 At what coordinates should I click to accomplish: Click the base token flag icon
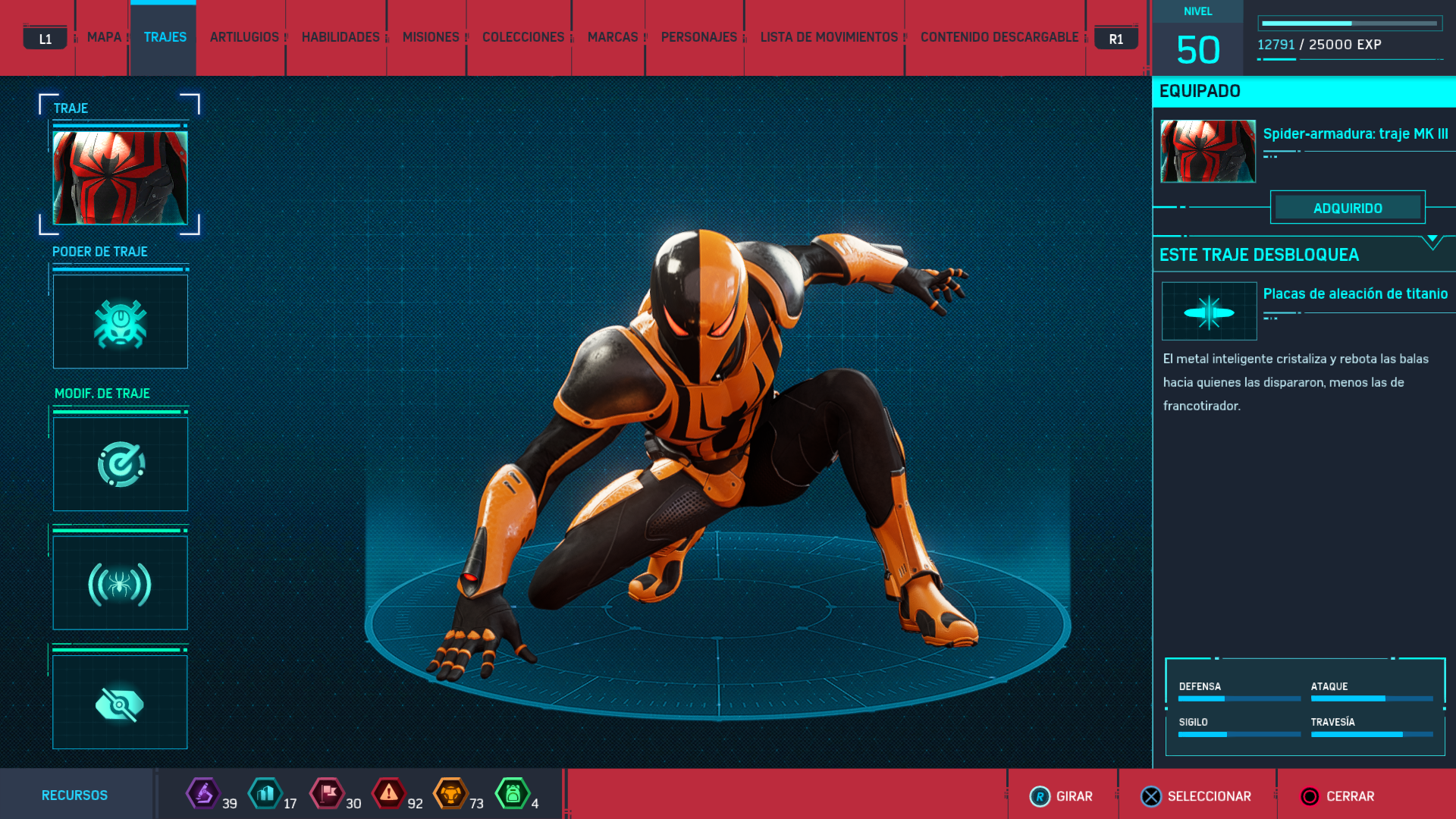click(x=328, y=794)
